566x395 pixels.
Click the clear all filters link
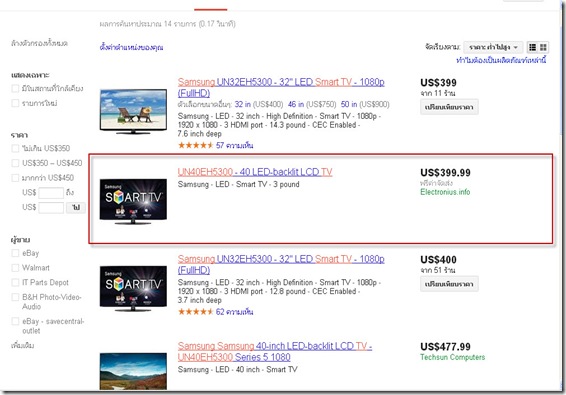pos(39,43)
